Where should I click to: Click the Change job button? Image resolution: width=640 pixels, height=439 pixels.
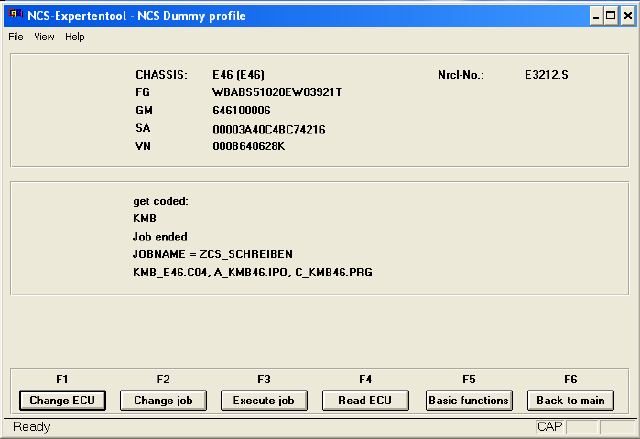[163, 400]
